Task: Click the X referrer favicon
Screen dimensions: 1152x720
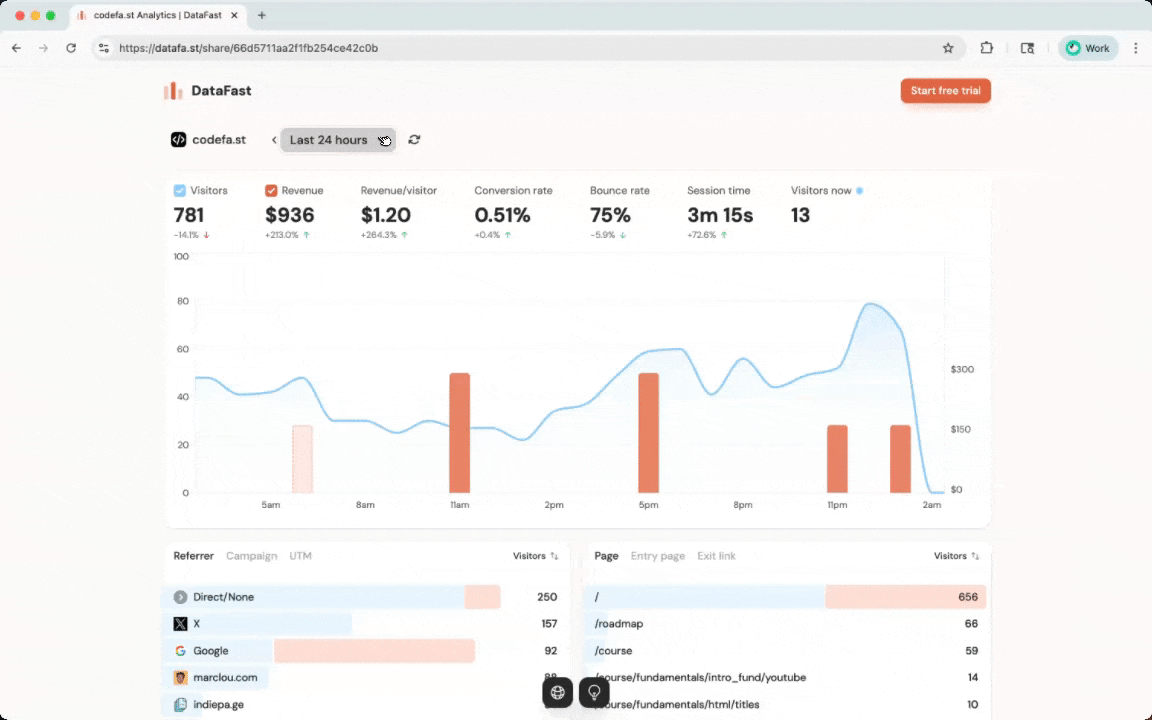Action: click(x=180, y=623)
